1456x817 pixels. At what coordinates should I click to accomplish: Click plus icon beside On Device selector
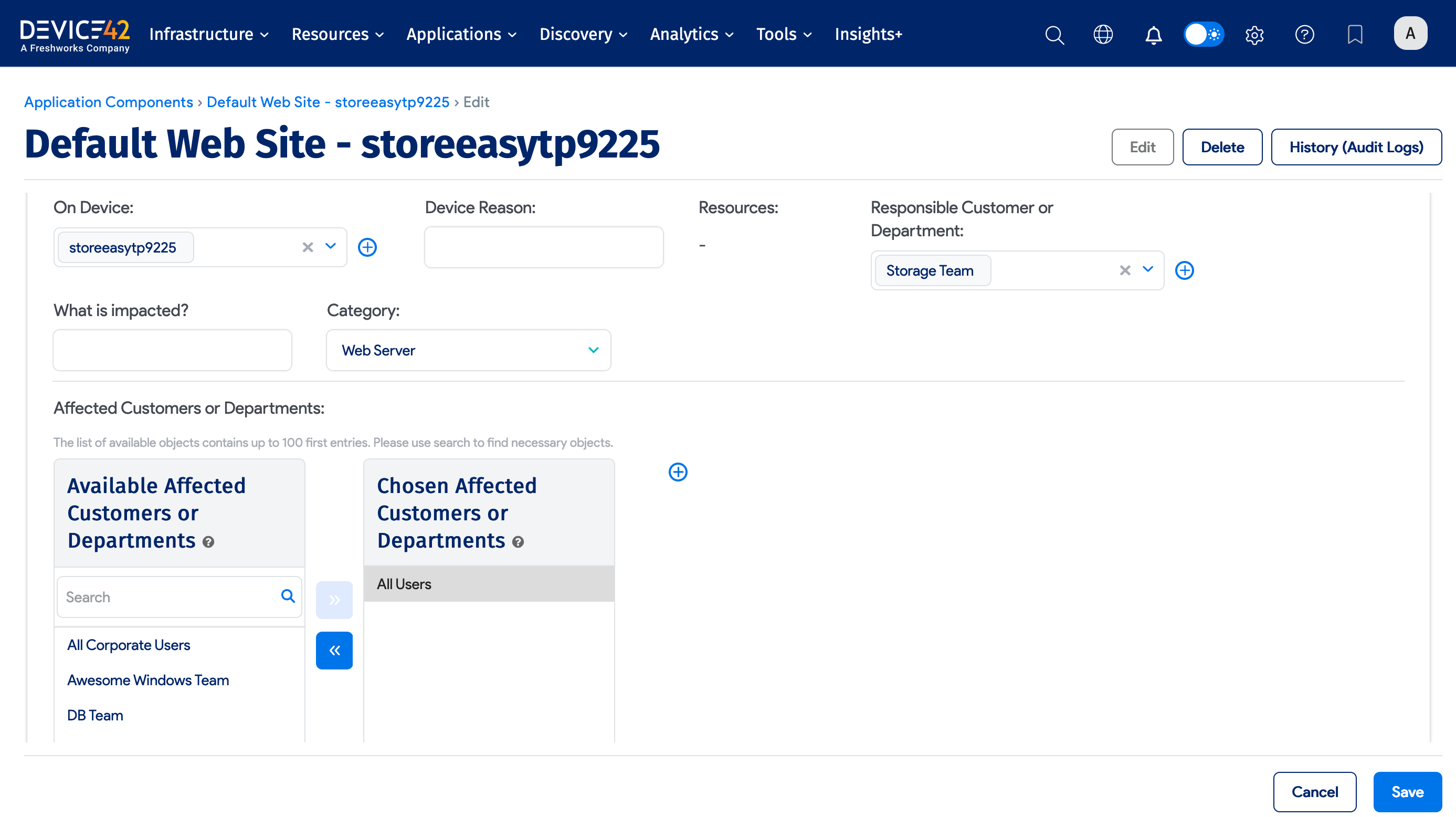tap(367, 247)
